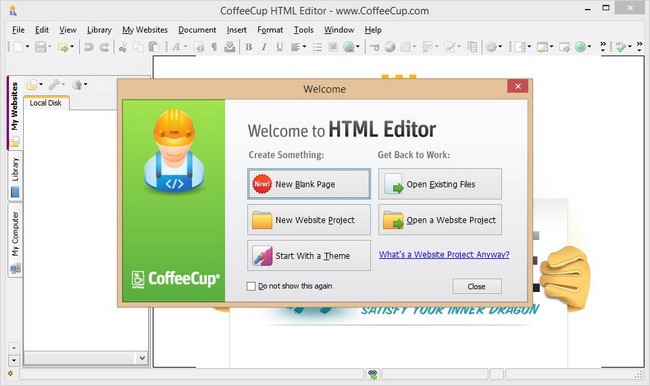Select the Local Disk tab
The image size is (650, 386).
tap(46, 103)
